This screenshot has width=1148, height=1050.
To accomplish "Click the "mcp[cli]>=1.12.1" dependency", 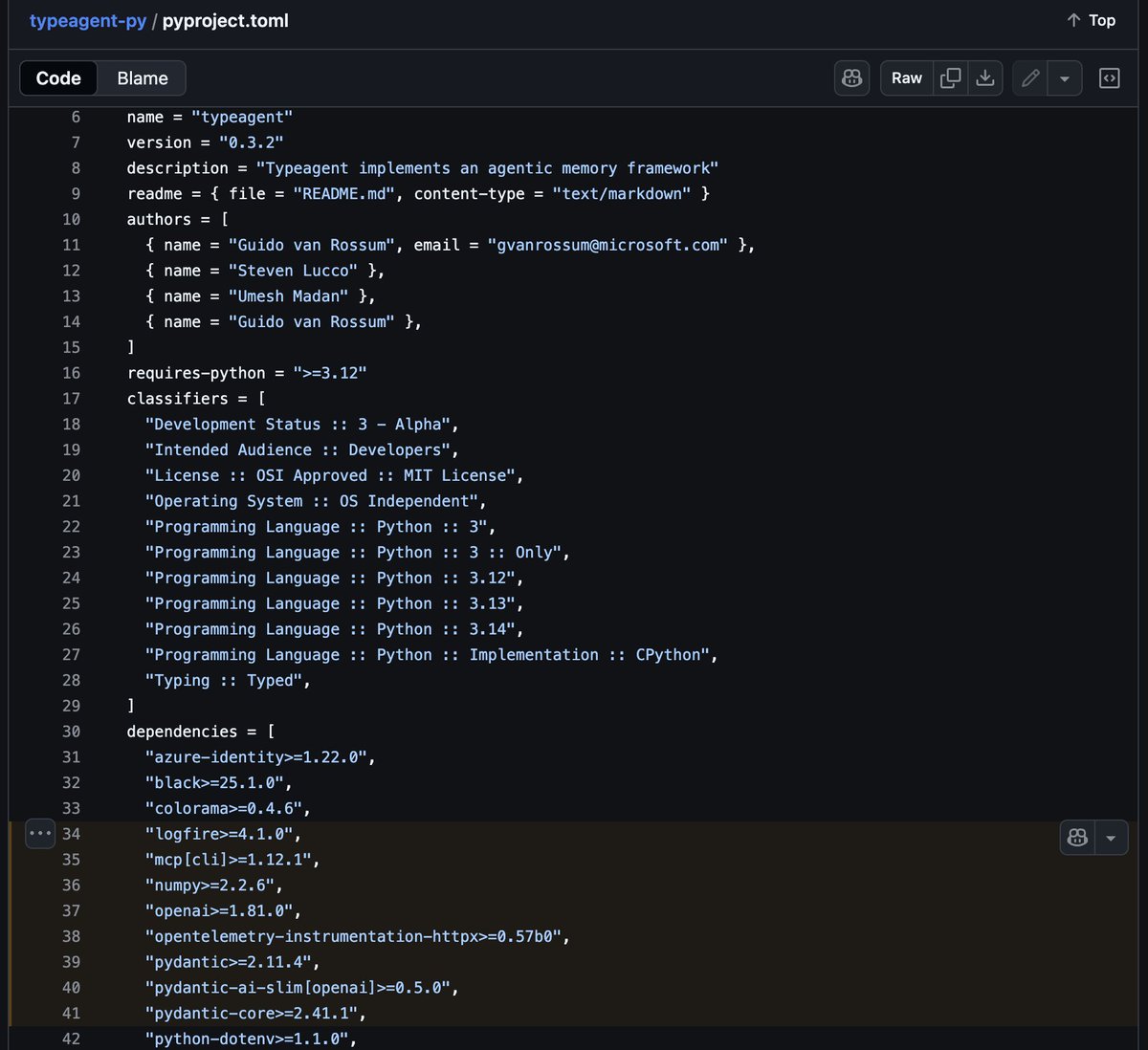I will point(228,860).
